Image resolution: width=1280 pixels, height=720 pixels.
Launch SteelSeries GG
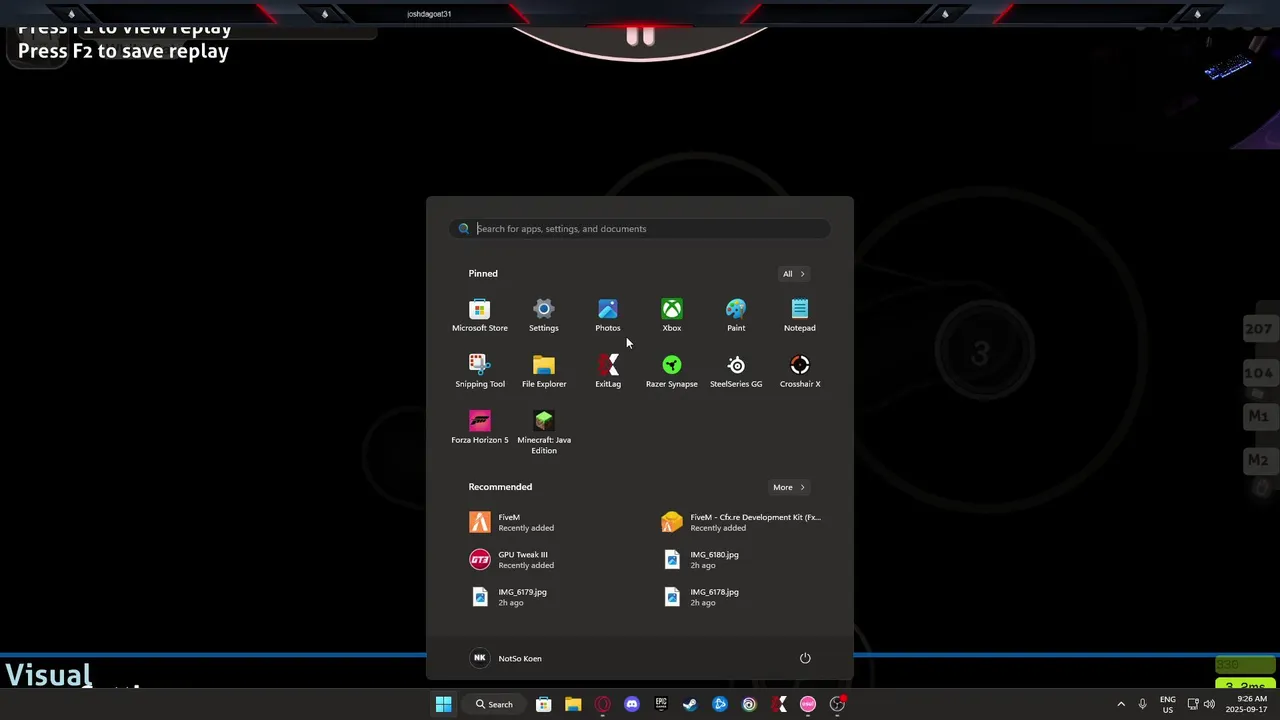(736, 371)
